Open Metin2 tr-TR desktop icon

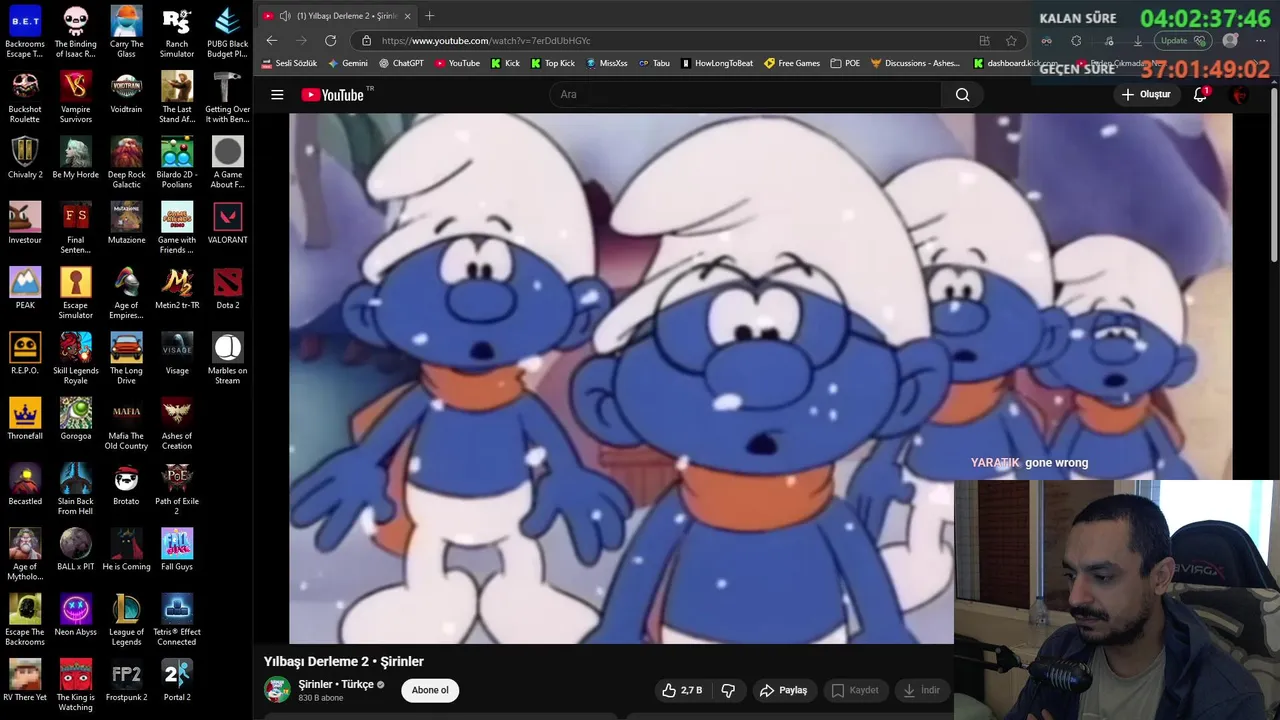click(177, 288)
